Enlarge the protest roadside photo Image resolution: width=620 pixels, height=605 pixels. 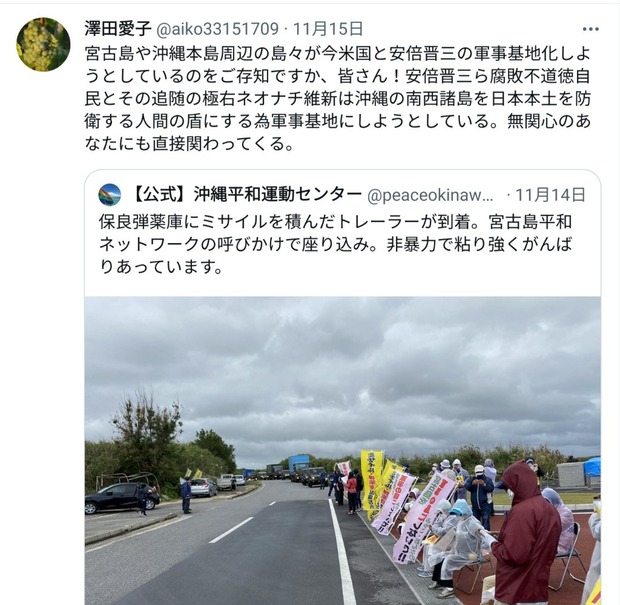click(343, 450)
